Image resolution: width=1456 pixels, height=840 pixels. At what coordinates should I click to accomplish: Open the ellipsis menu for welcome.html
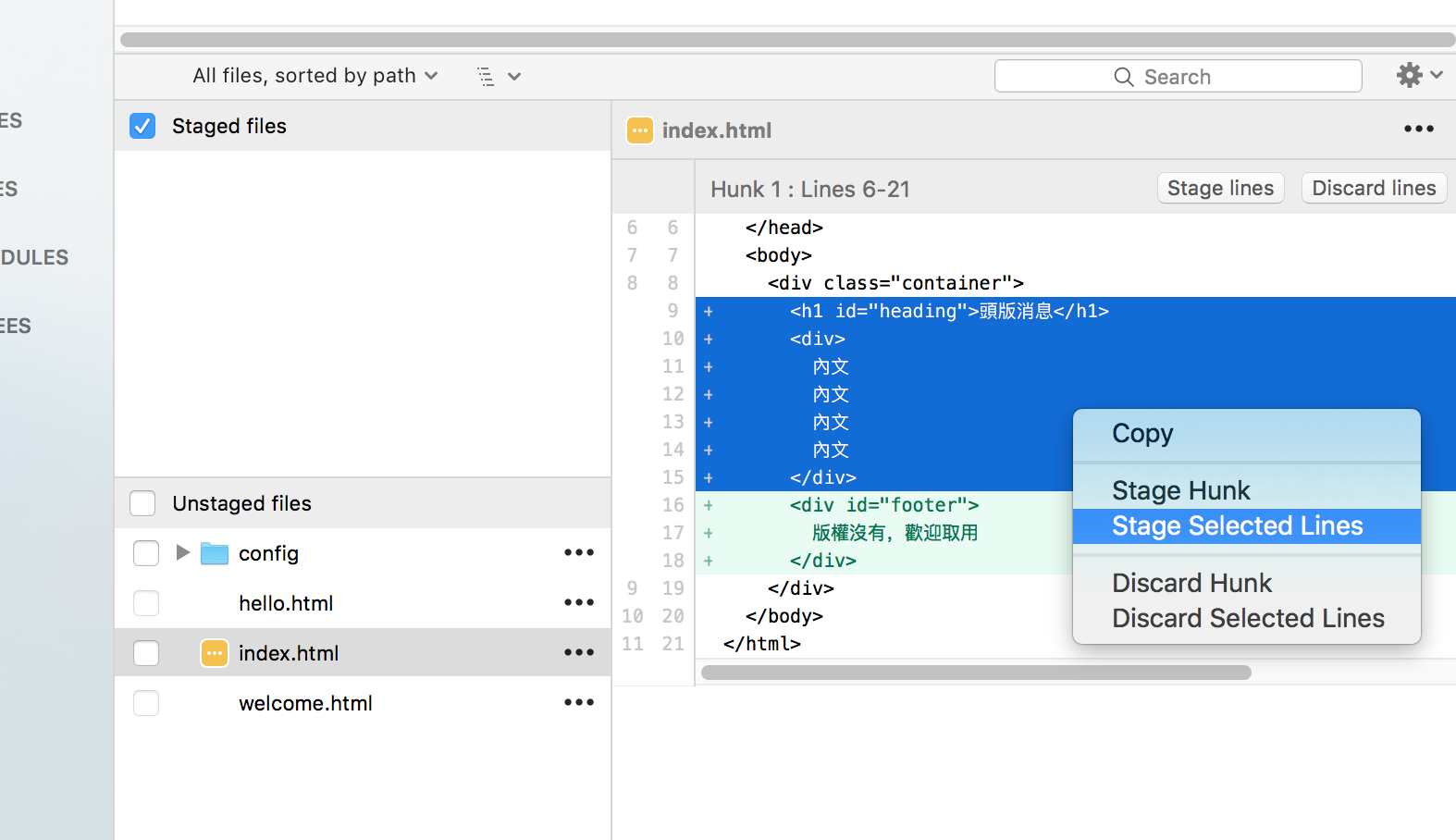(x=579, y=703)
